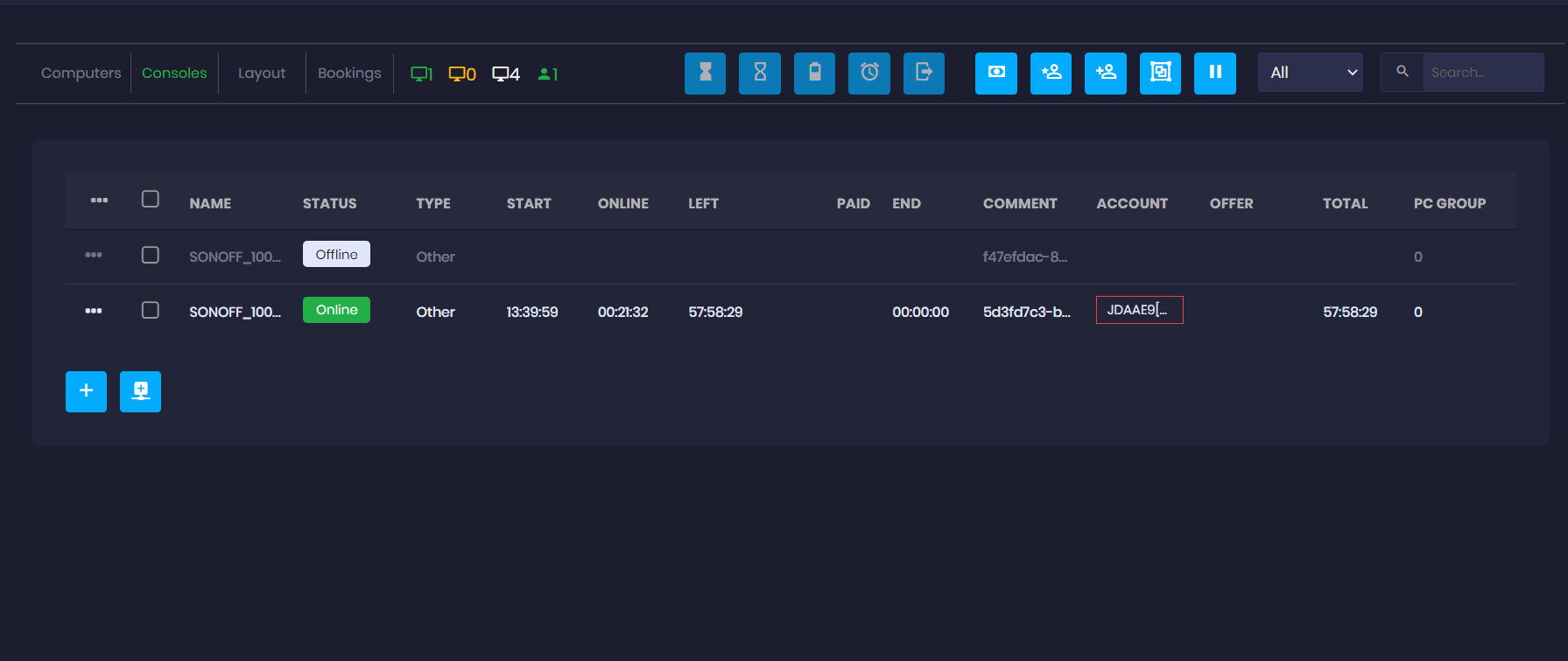Toggle the select-all checkbox in header
The image size is (1568, 661).
pos(151,200)
